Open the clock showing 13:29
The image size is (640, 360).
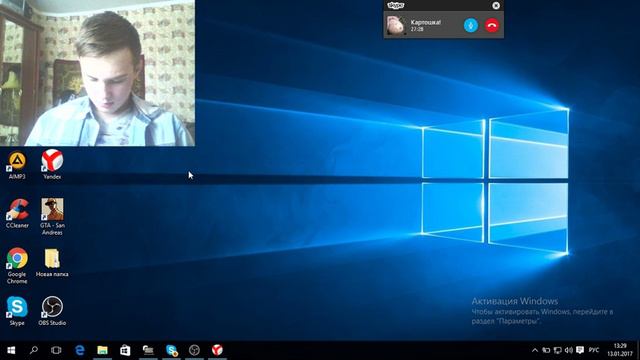point(620,350)
